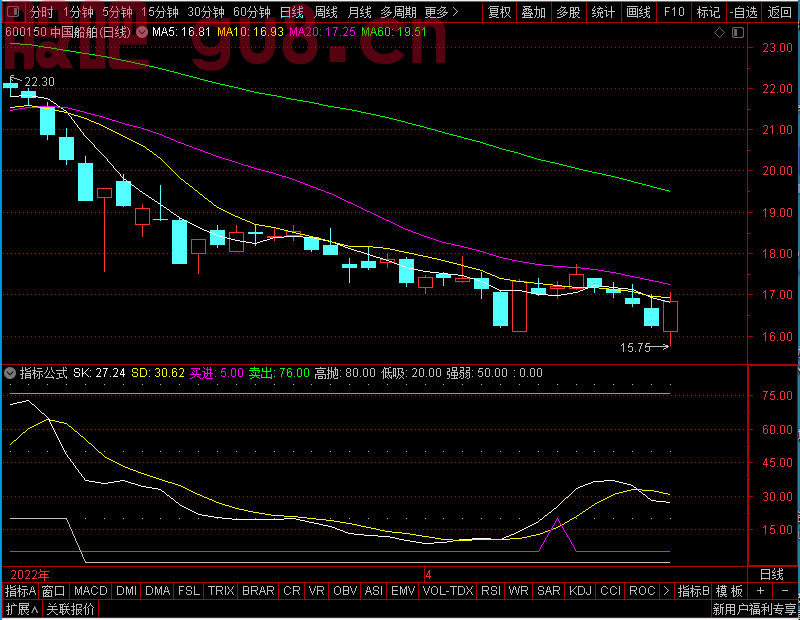The image size is (800, 620).
Task: Click the 返回 back button
Action: (780, 12)
